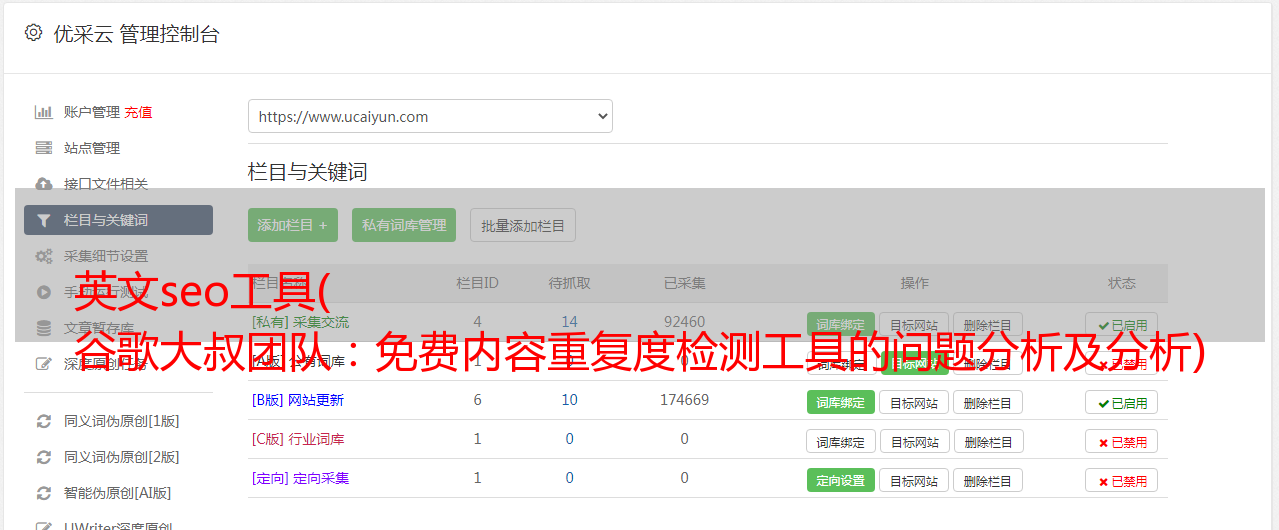
Task: Select 智能伪原创[AI版] sidebar label
Action: point(118,493)
